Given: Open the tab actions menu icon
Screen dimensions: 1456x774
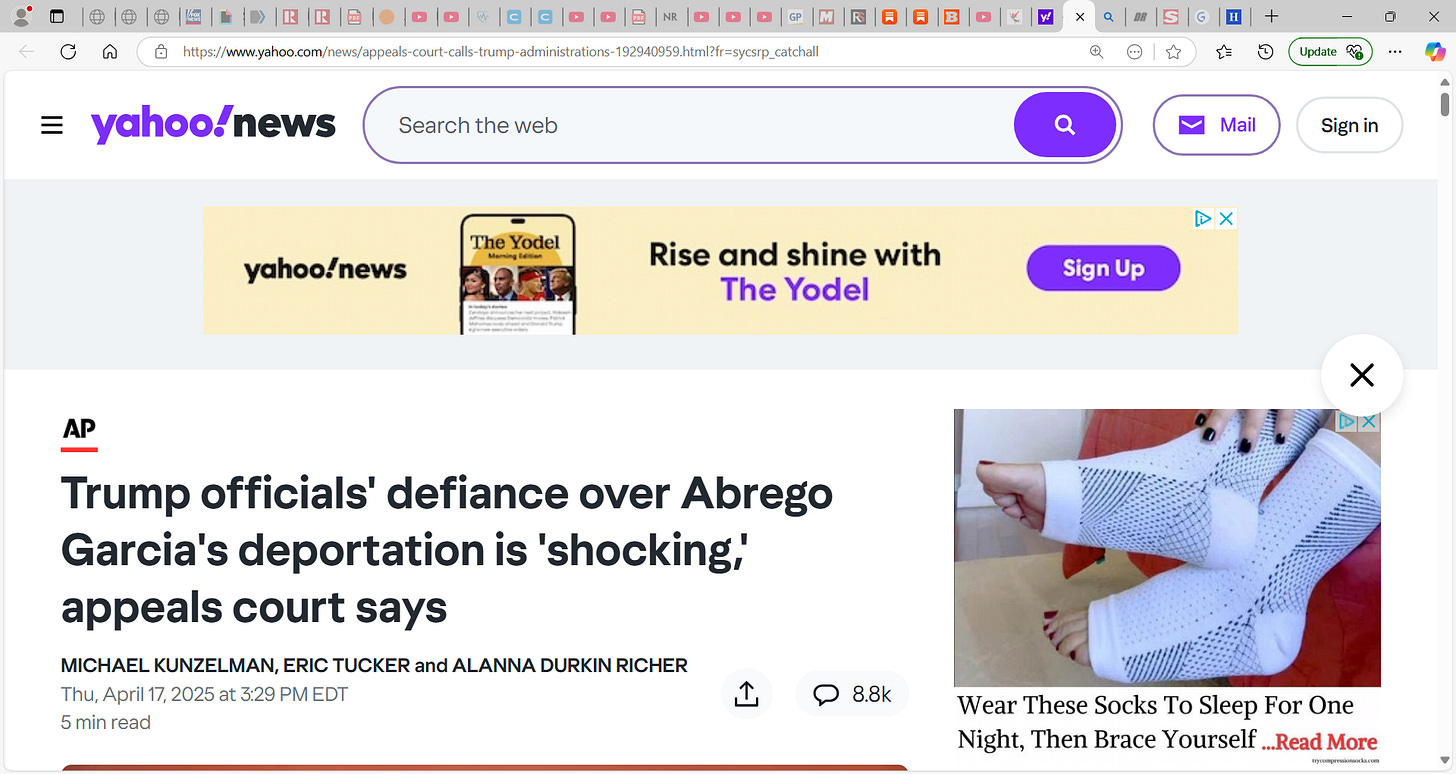Looking at the screenshot, I should tap(57, 17).
